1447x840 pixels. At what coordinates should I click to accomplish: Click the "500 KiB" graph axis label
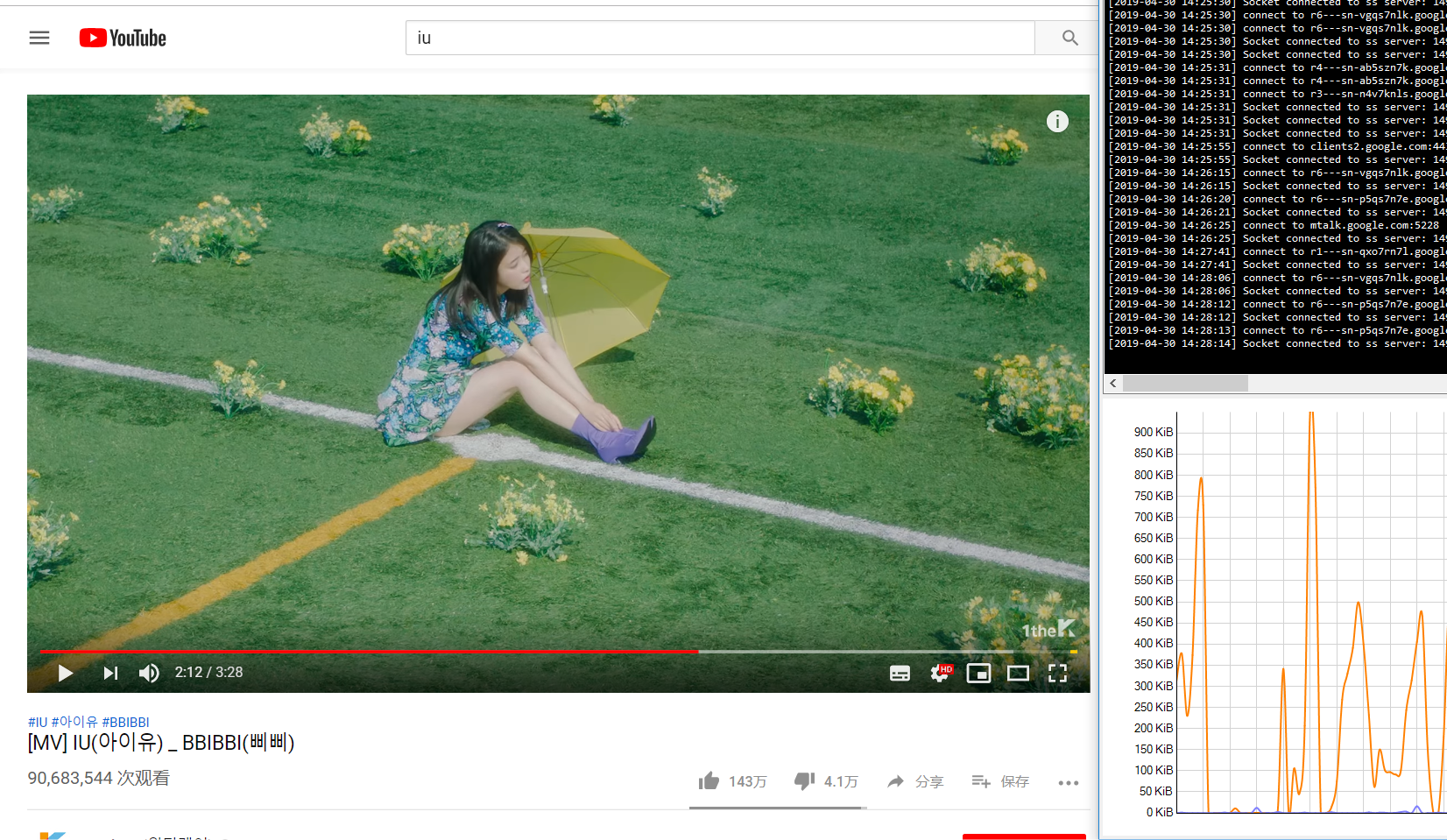(x=1154, y=601)
